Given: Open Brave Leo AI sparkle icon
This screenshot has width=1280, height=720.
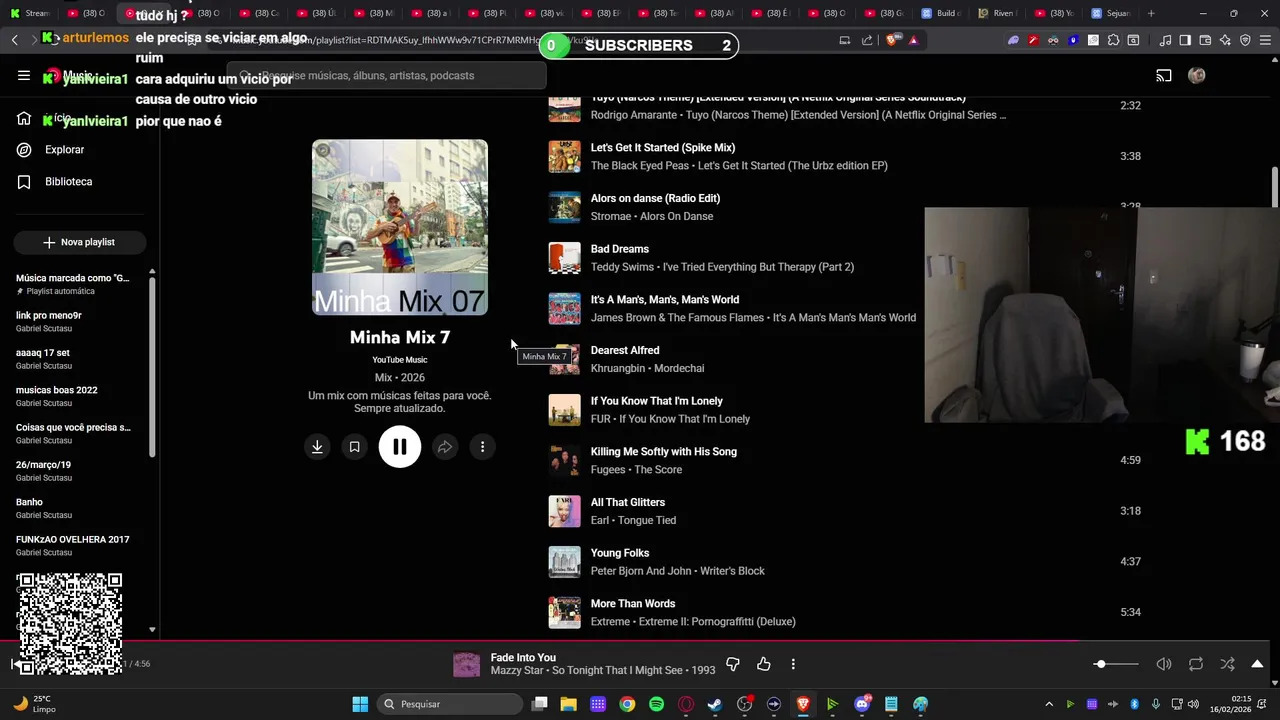Looking at the screenshot, I should point(1225,40).
